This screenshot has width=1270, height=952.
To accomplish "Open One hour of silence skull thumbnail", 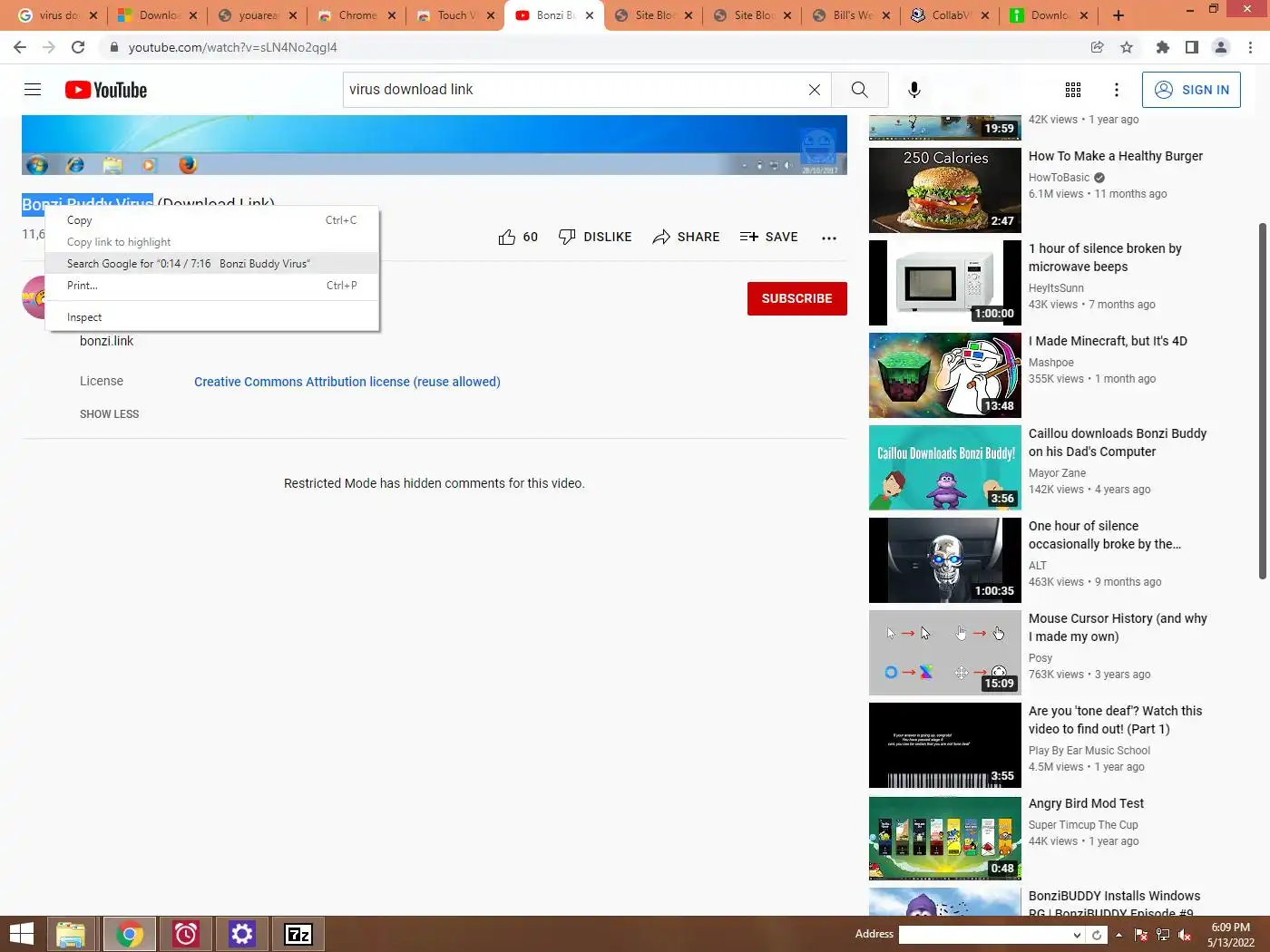I will click(x=945, y=560).
